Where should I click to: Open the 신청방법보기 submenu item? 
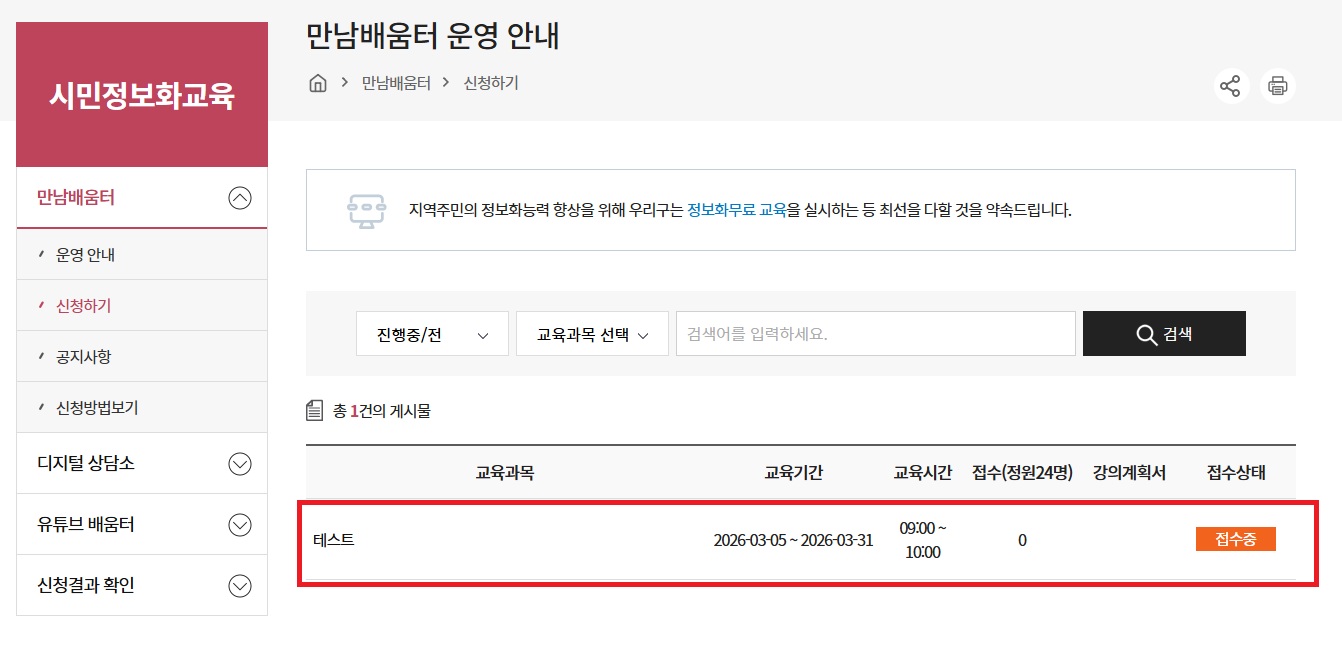[96, 408]
